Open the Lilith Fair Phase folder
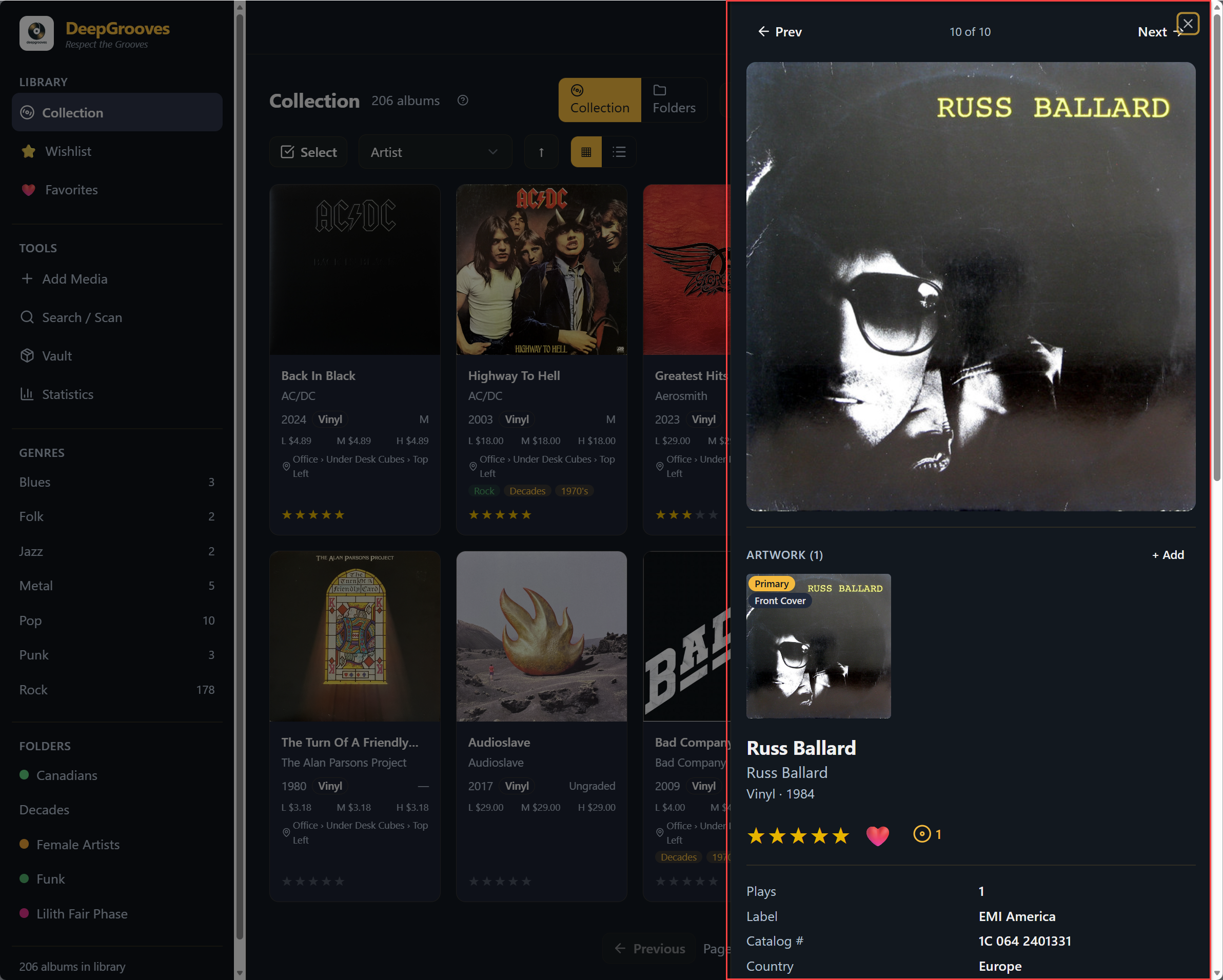 117,913
